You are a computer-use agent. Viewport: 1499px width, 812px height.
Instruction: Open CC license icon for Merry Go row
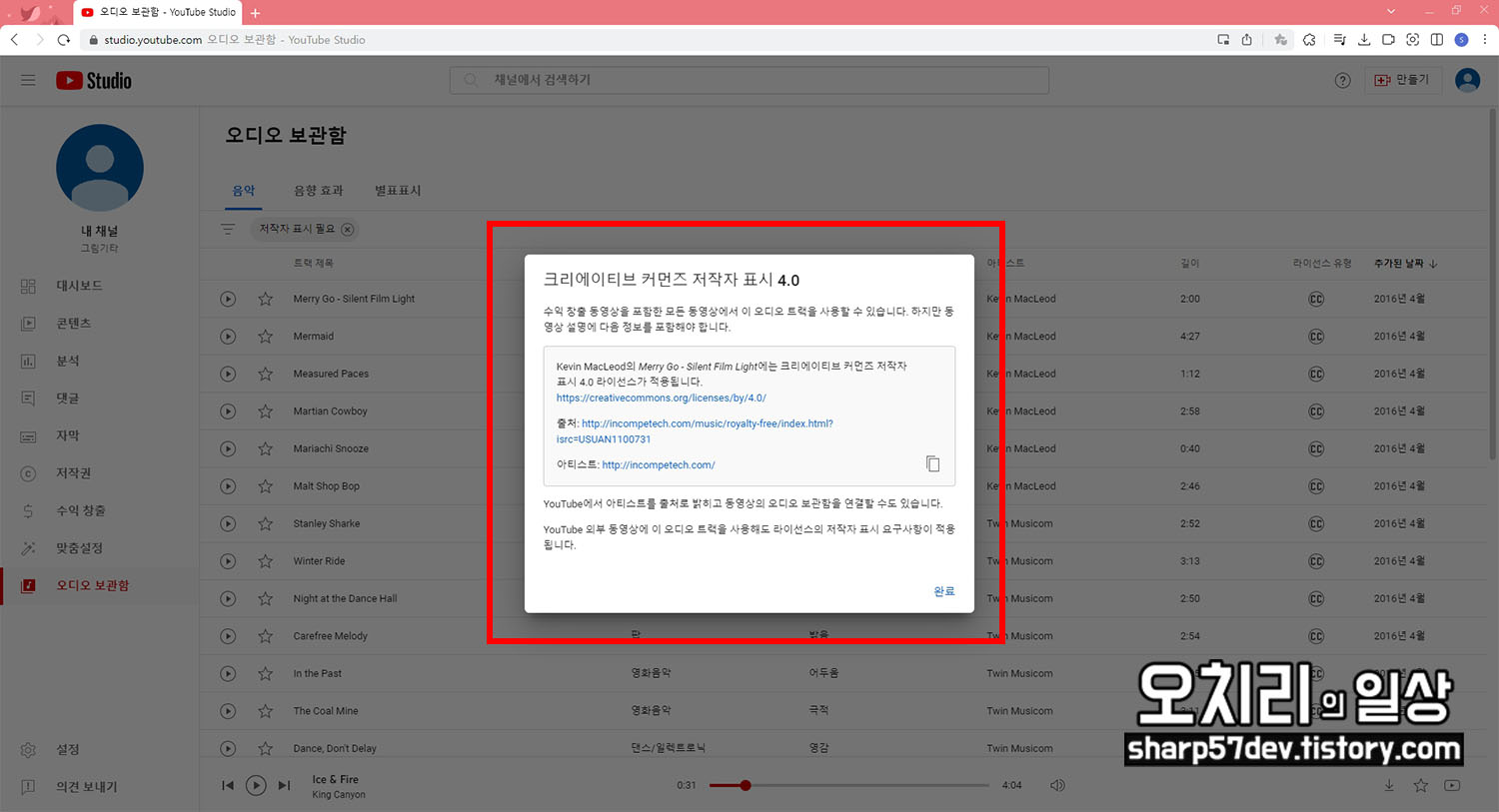1316,299
